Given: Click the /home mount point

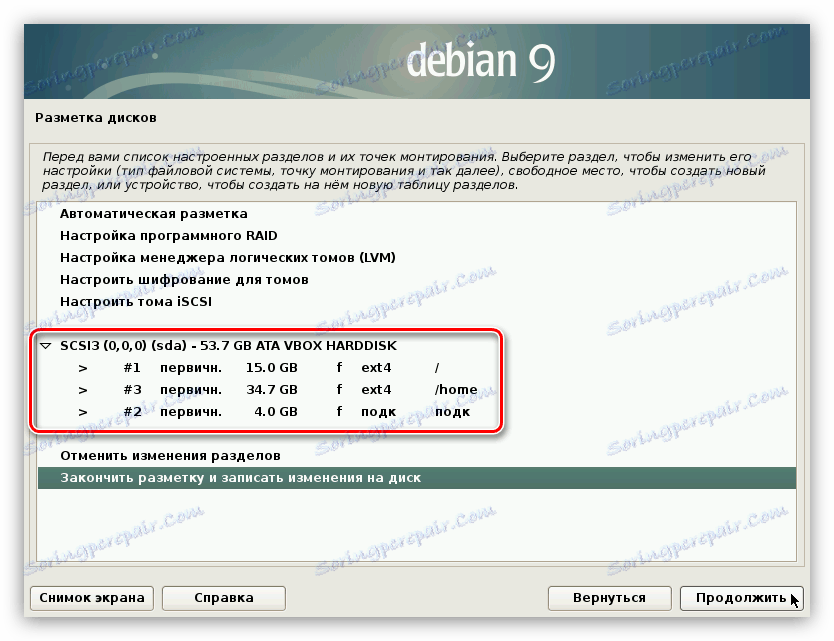Looking at the screenshot, I should coord(456,390).
